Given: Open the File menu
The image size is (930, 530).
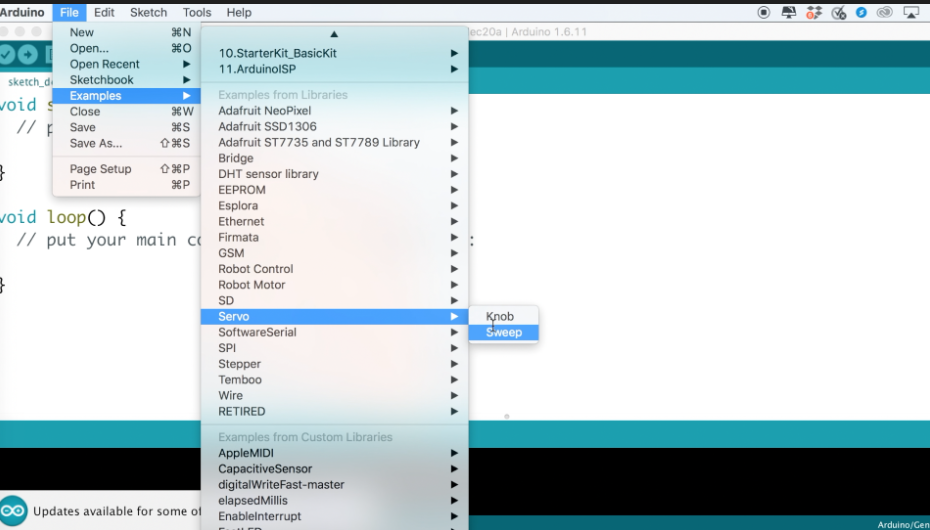Looking at the screenshot, I should point(69,12).
